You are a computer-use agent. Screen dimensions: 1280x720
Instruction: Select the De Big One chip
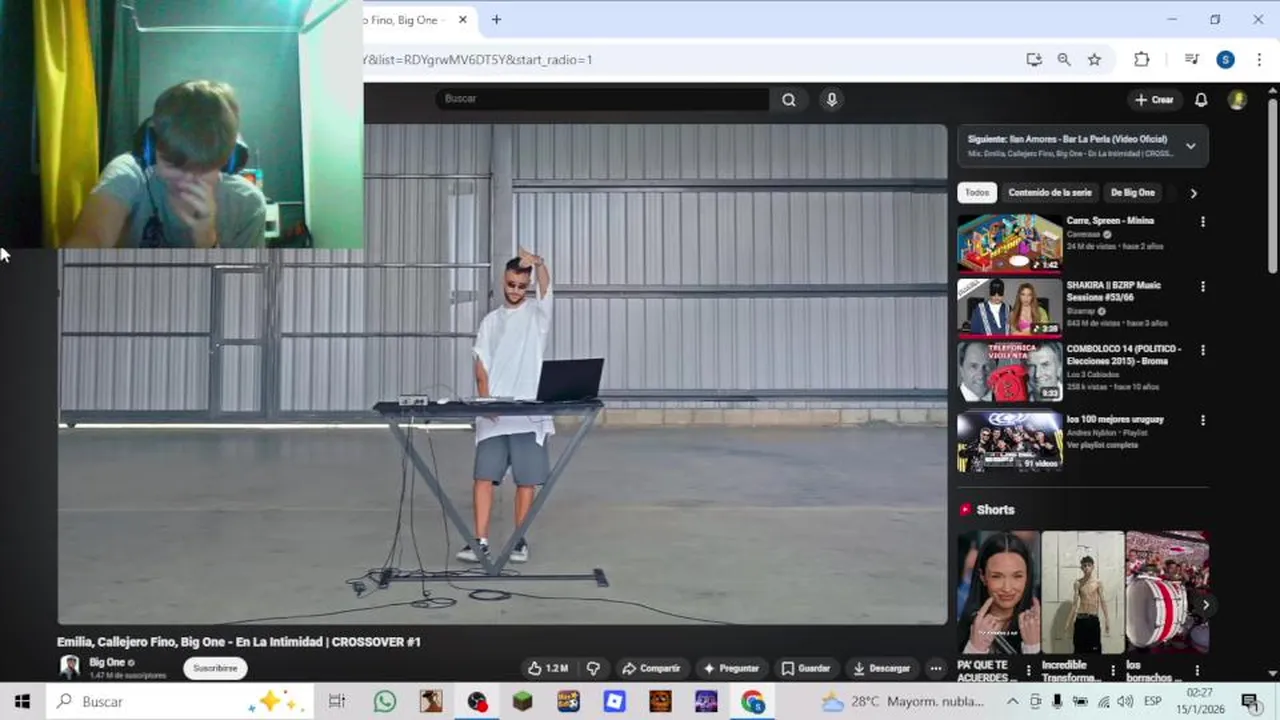[x=1132, y=192]
